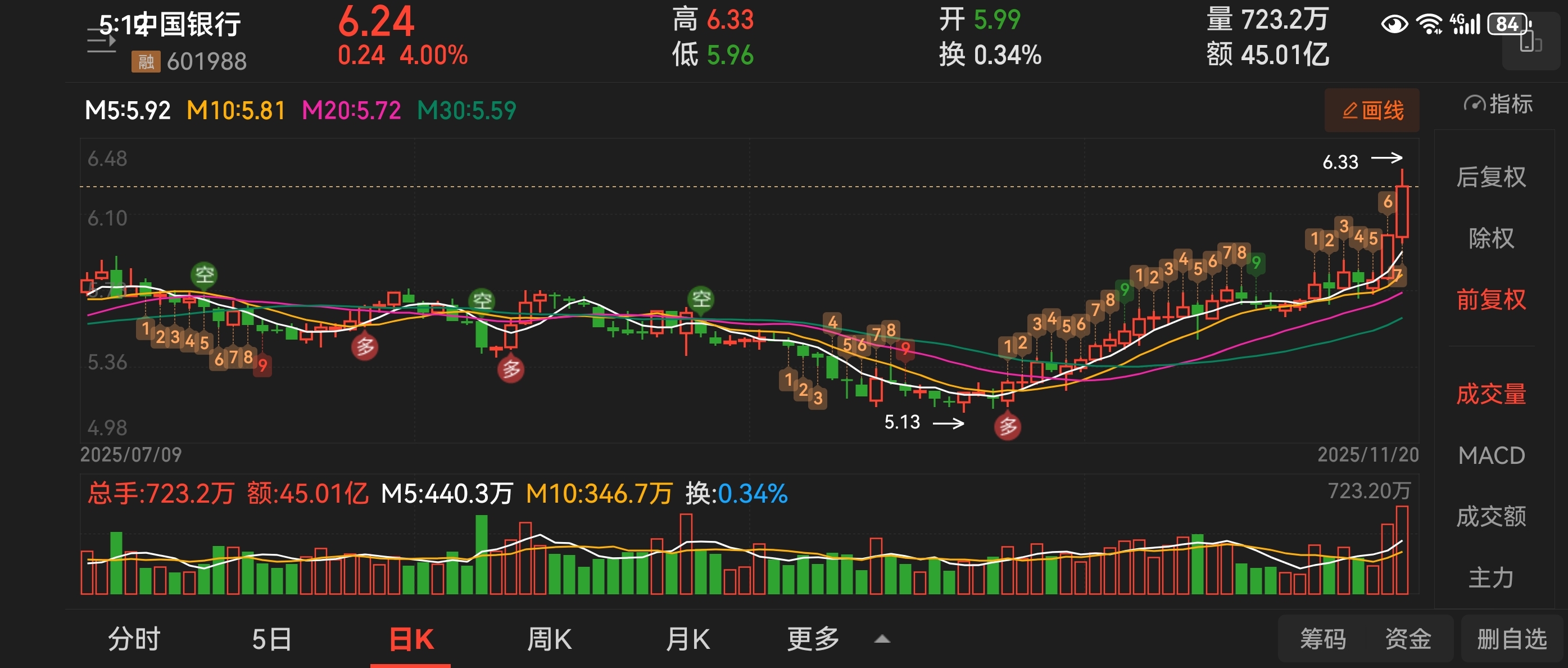Click the latest tall red candlestick
This screenshot has width=1568, height=668.
point(1402,212)
